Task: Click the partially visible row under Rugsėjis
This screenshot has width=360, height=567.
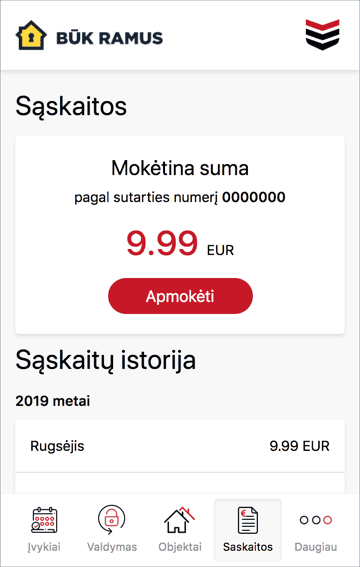Action: click(x=180, y=483)
